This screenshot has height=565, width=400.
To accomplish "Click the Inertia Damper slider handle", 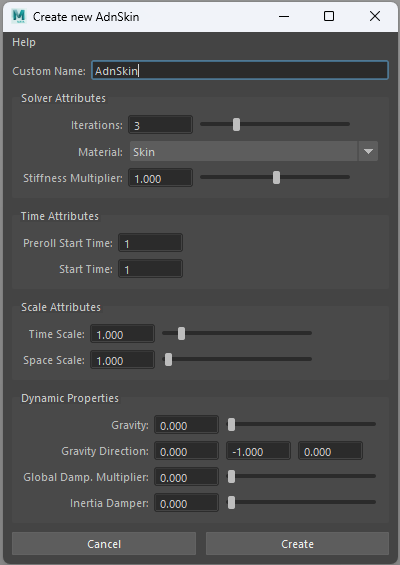I will click(x=231, y=502).
